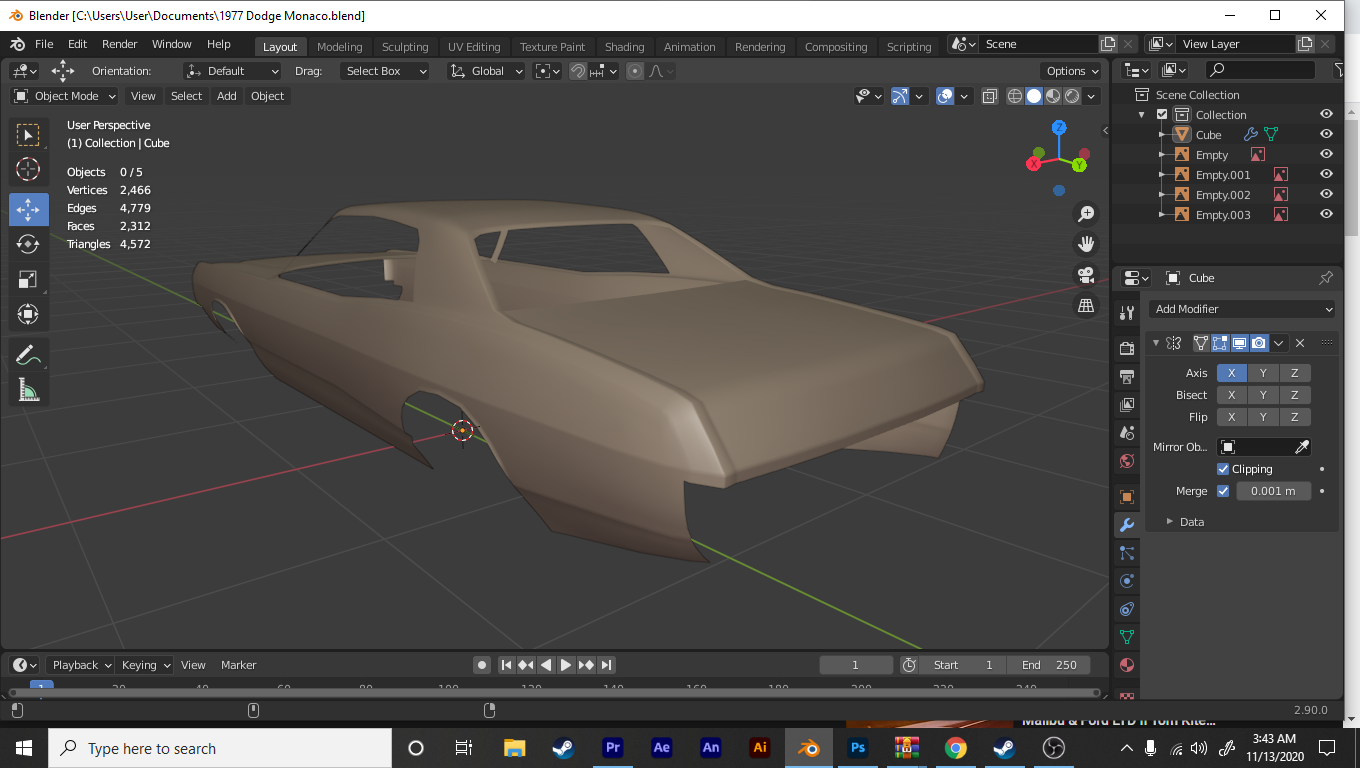The width and height of the screenshot is (1360, 768).
Task: Choose the Annotate tool
Action: (x=28, y=354)
